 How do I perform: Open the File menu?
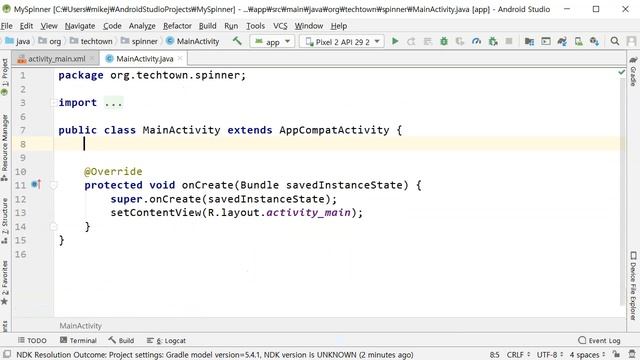[x=7, y=26]
